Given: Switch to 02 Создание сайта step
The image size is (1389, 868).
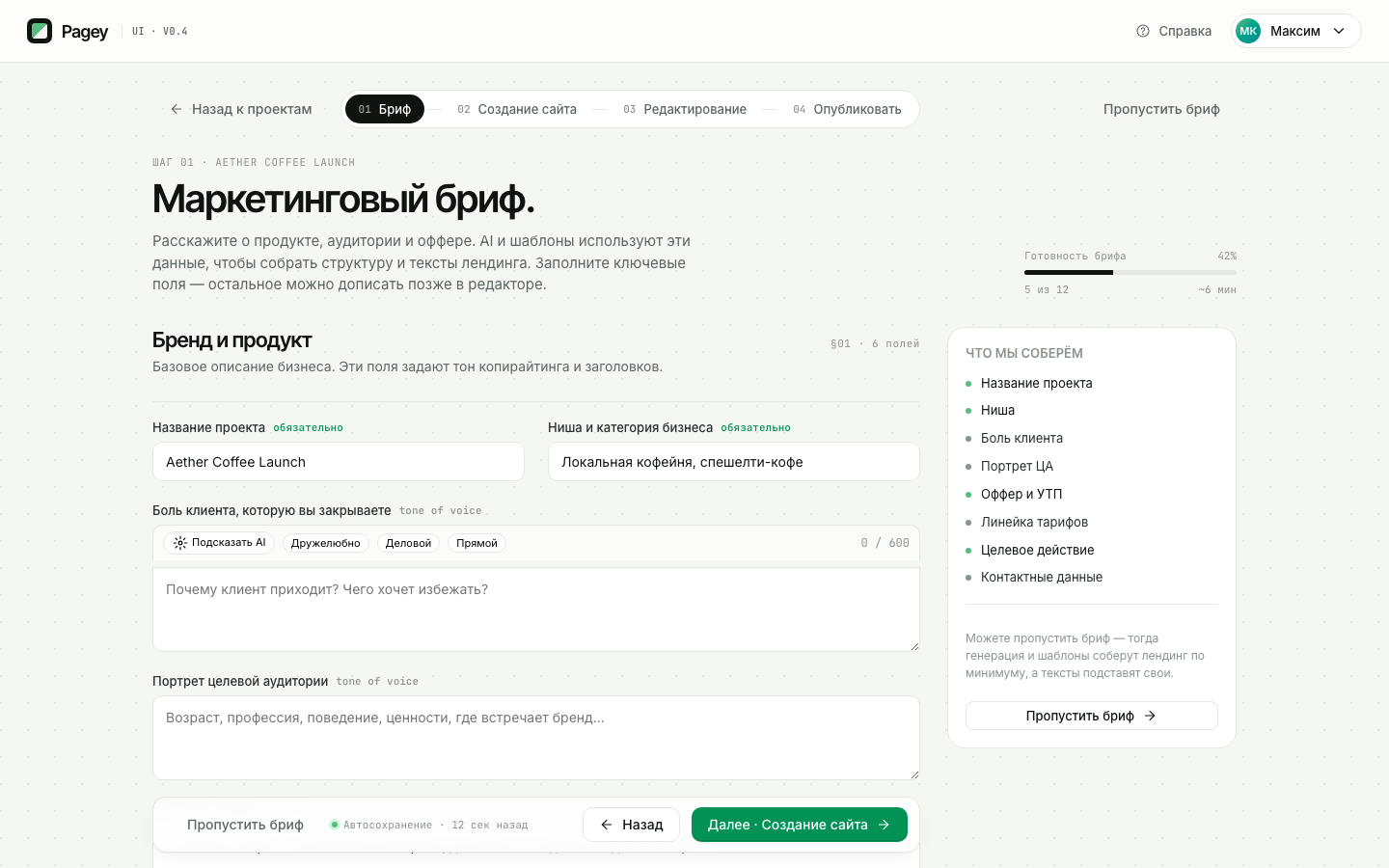Looking at the screenshot, I should coord(517,109).
